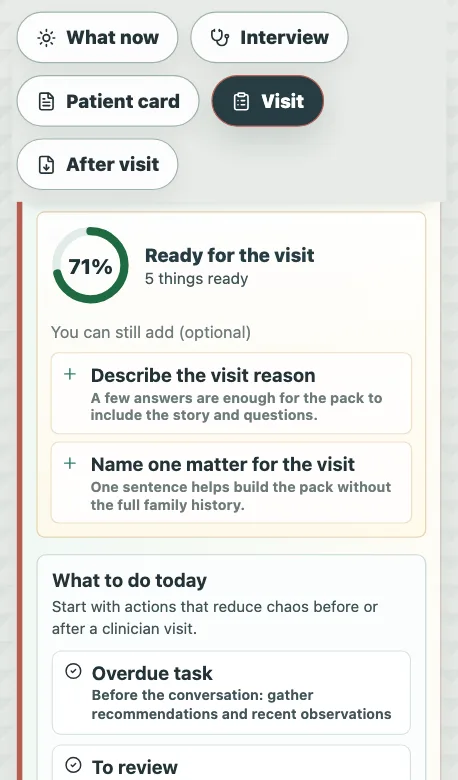Click the plus icon beside Describe the visit reason
The image size is (458, 780).
70,374
